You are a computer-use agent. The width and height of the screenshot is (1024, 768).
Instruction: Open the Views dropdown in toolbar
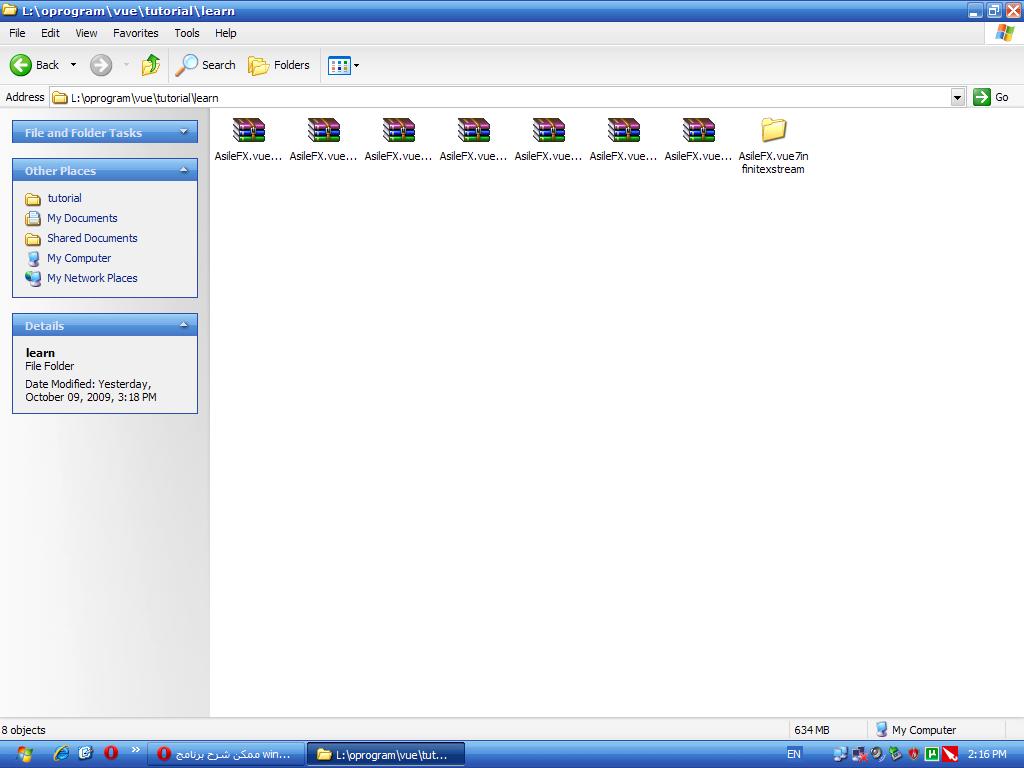click(344, 65)
